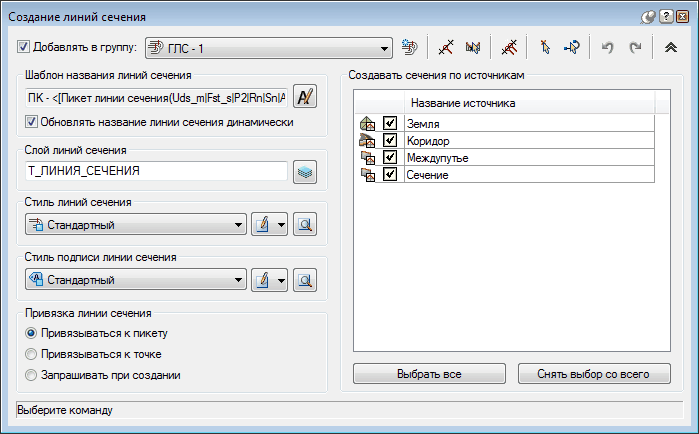699x434 pixels.
Task: Uncheck the 'Добавлять в группу' checkbox
Action: 25,46
